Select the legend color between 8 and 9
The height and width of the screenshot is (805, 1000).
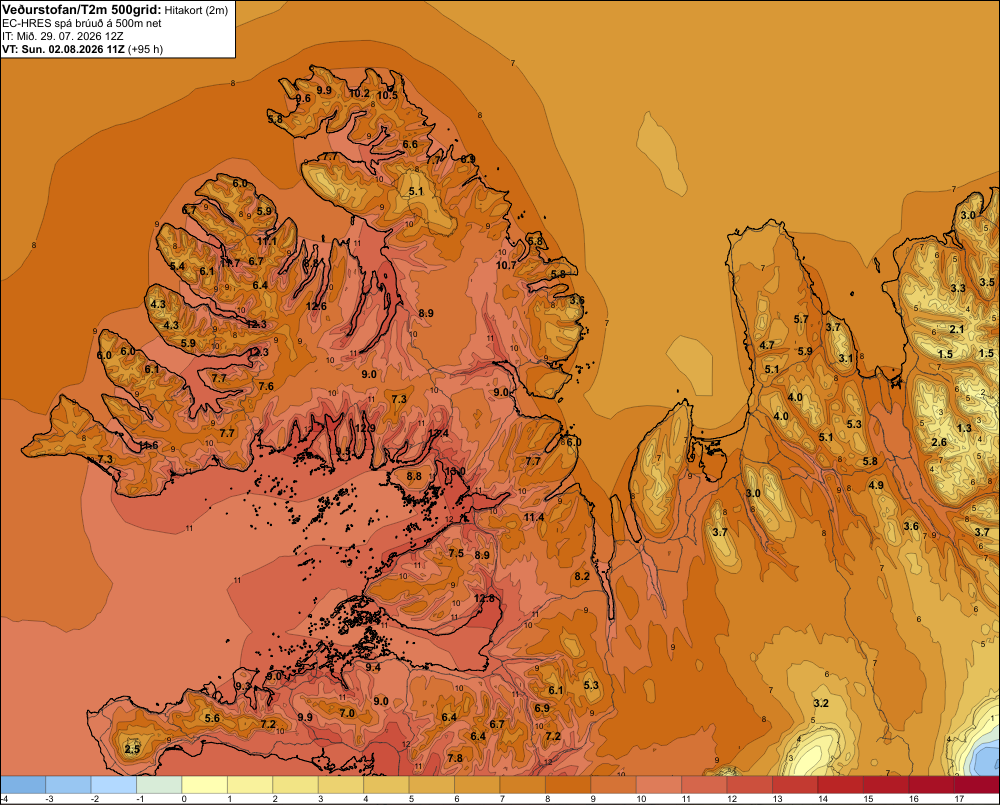click(568, 785)
